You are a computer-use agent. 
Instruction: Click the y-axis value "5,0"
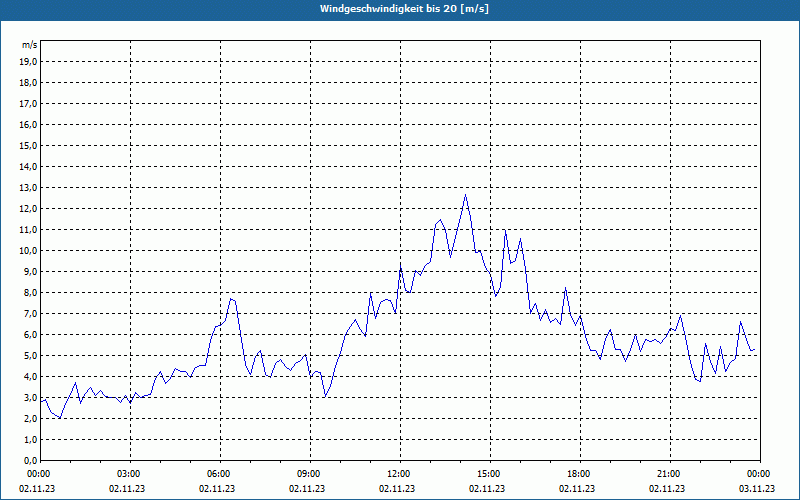pyautogui.click(x=31, y=356)
